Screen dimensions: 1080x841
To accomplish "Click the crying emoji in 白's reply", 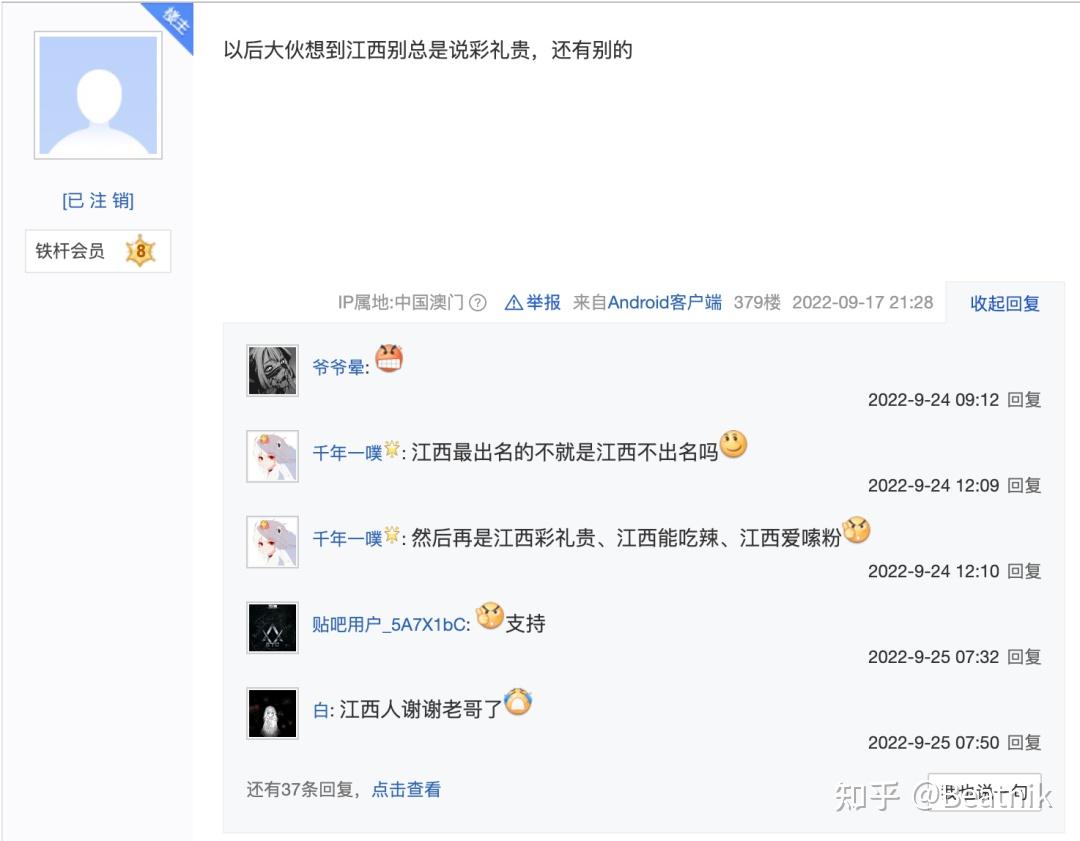I will coord(518,702).
